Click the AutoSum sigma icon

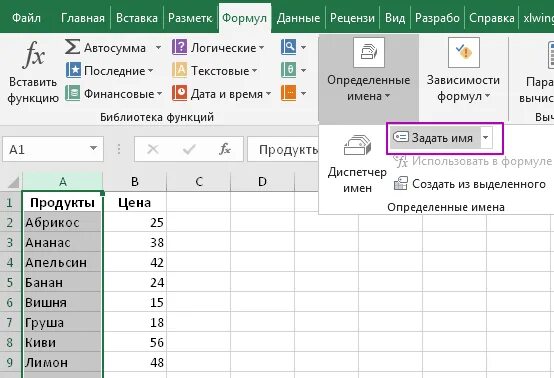72,47
